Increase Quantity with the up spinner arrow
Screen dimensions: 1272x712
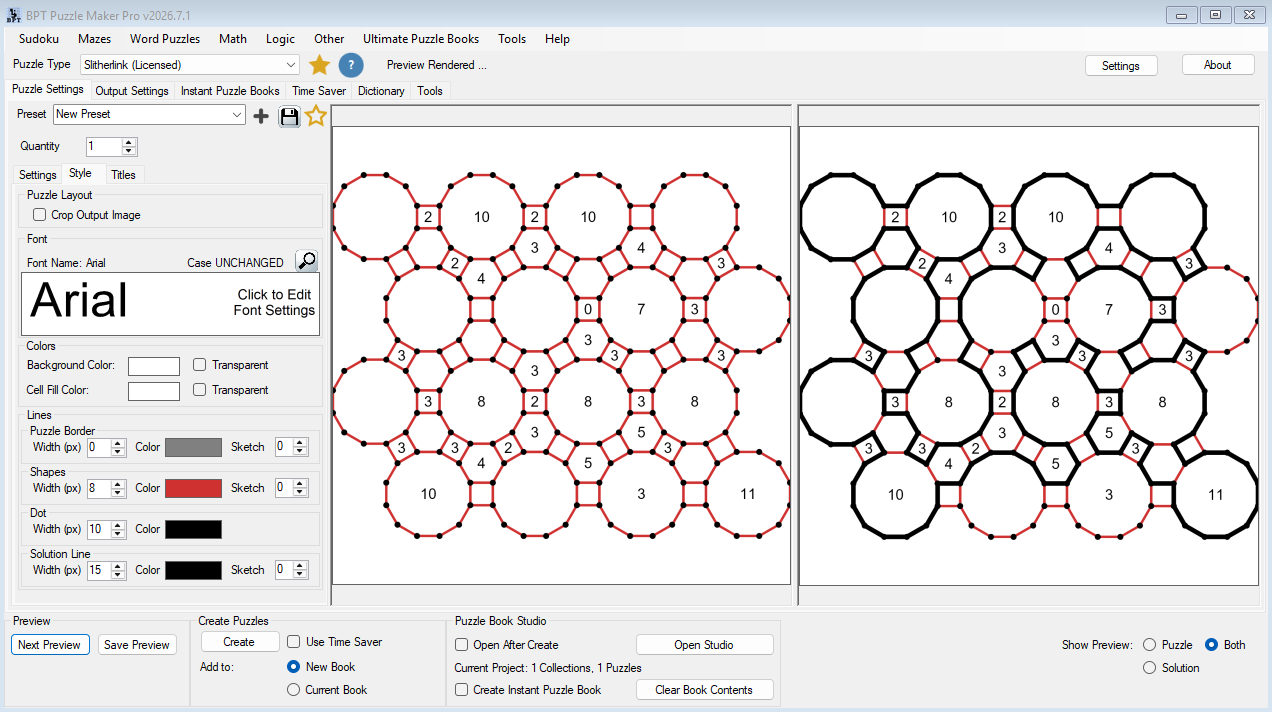tap(129, 142)
